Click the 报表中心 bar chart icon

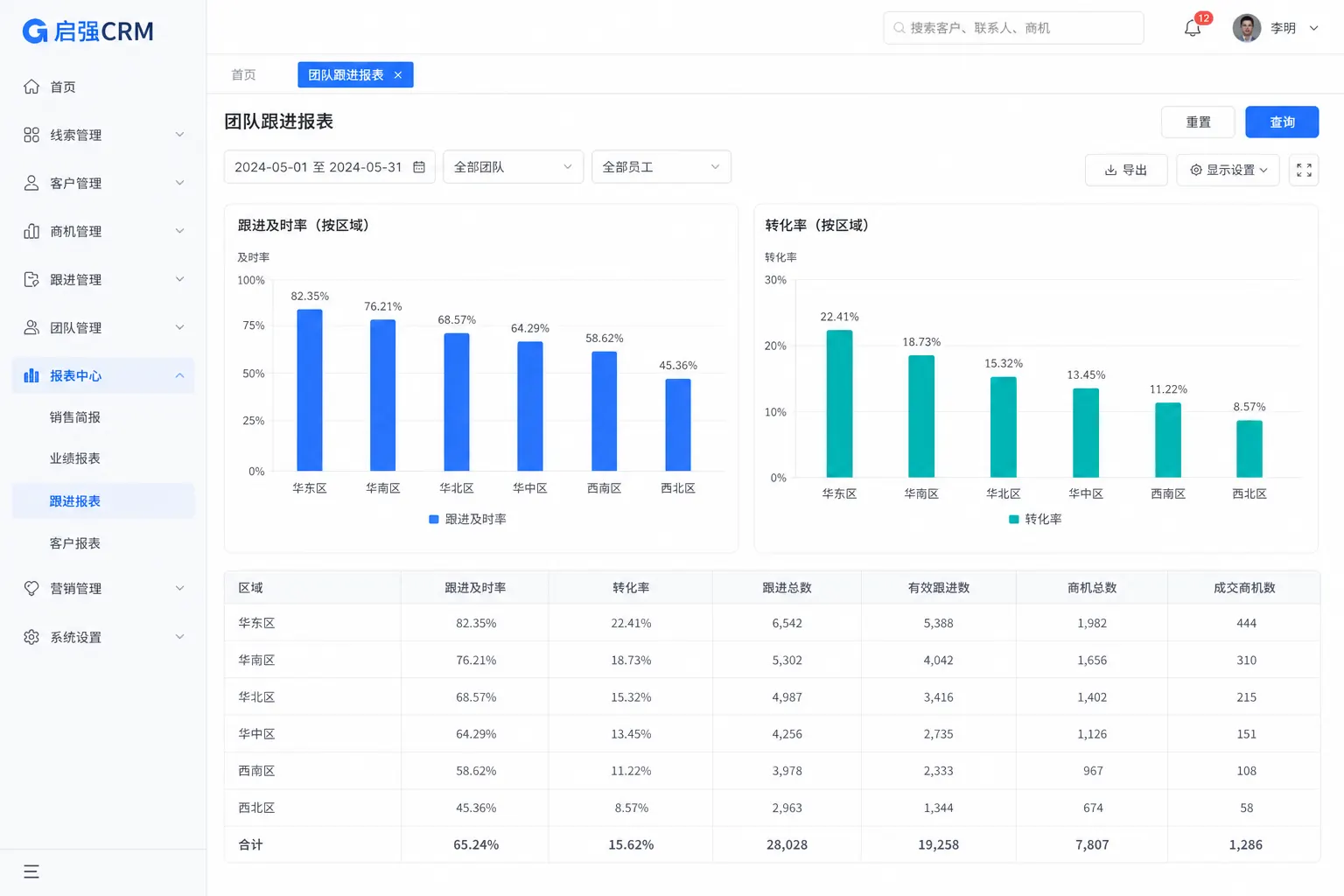coord(31,375)
